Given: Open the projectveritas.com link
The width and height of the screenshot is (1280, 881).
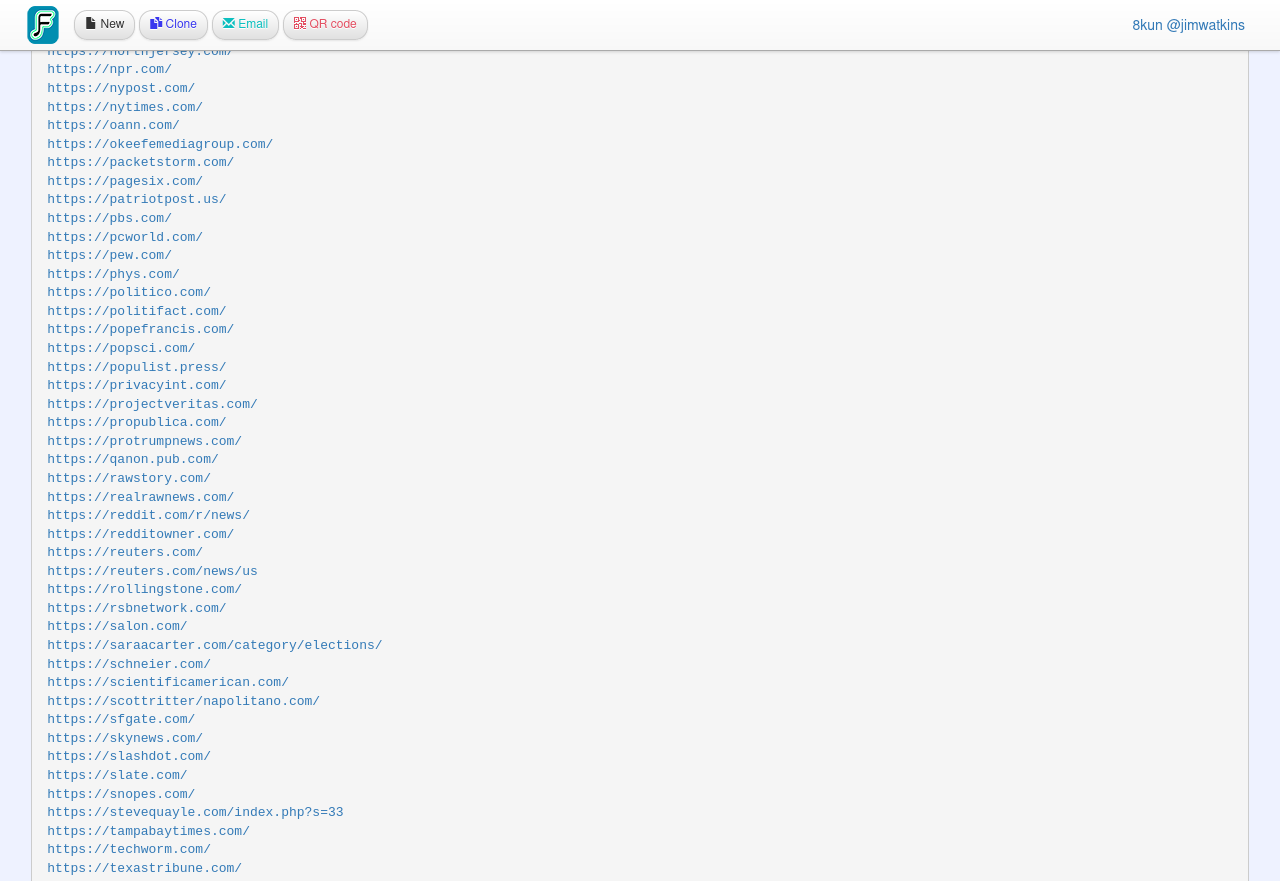Looking at the screenshot, I should (x=152, y=405).
